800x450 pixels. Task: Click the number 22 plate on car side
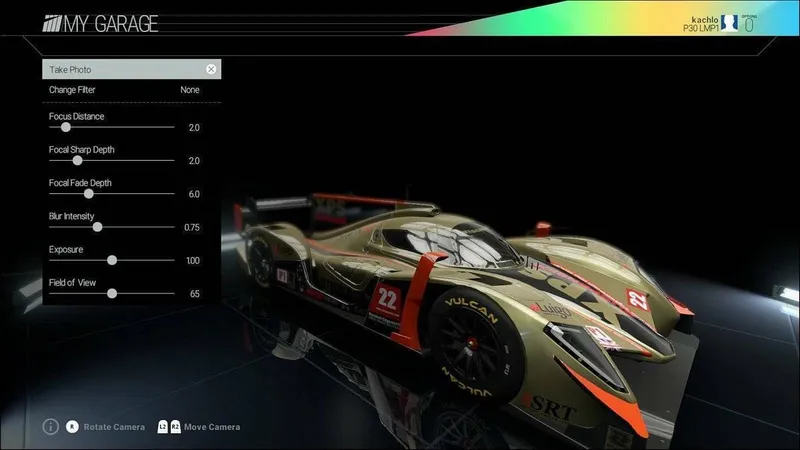[x=387, y=300]
